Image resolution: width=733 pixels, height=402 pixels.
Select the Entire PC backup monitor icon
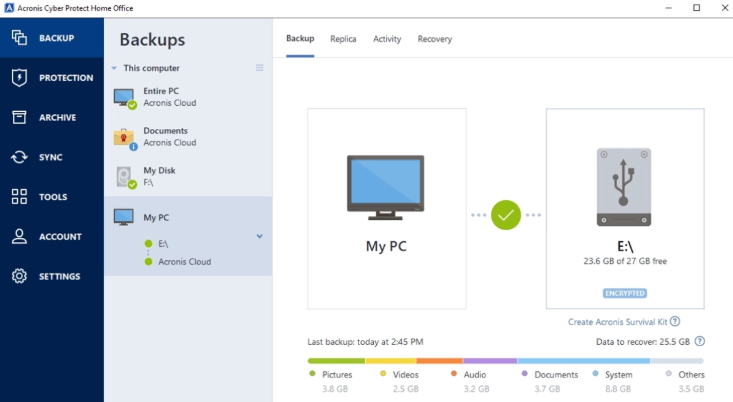[125, 99]
